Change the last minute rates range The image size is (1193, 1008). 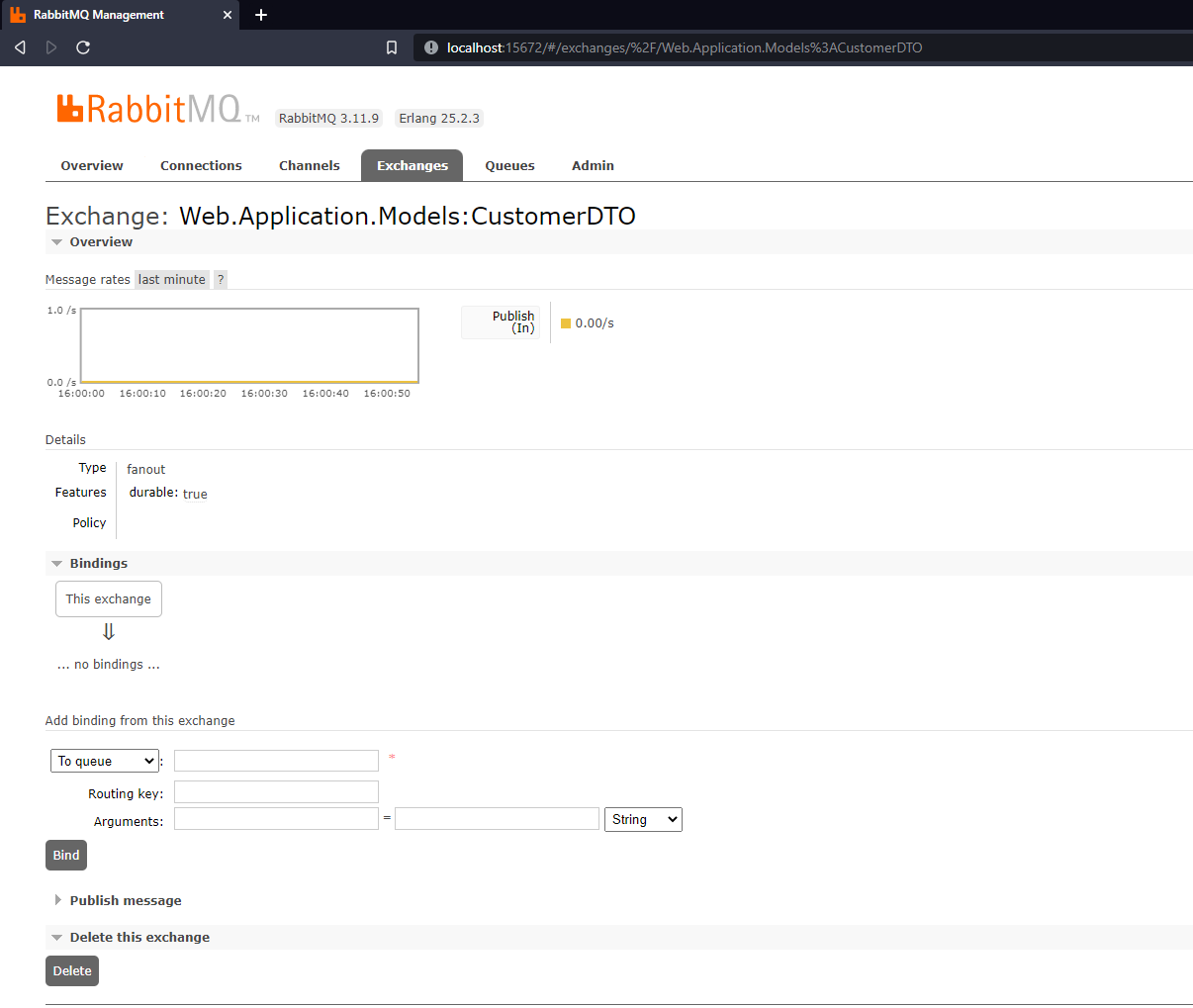[x=172, y=280]
